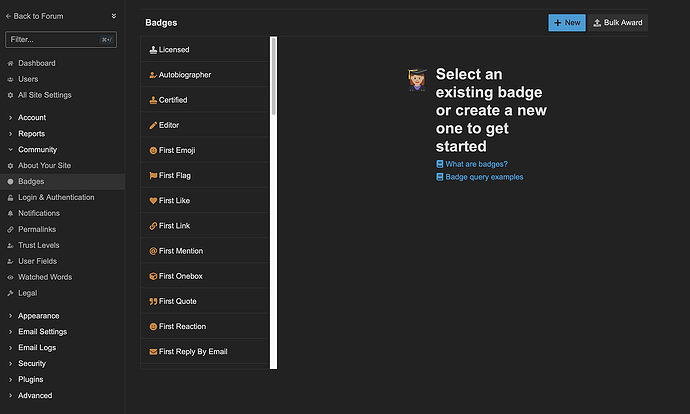Click the First Quote badge icon
This screenshot has width=690, height=414.
click(x=153, y=301)
